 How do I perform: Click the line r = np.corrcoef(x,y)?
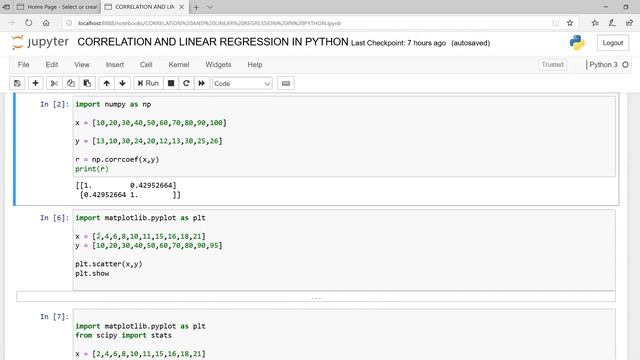tap(117, 160)
